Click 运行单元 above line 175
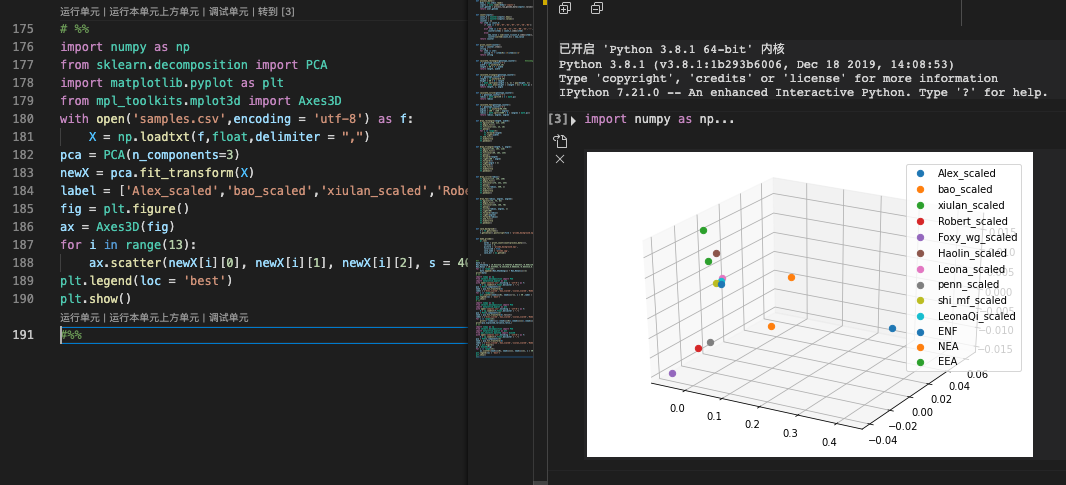The width and height of the screenshot is (1066, 485). tap(80, 12)
